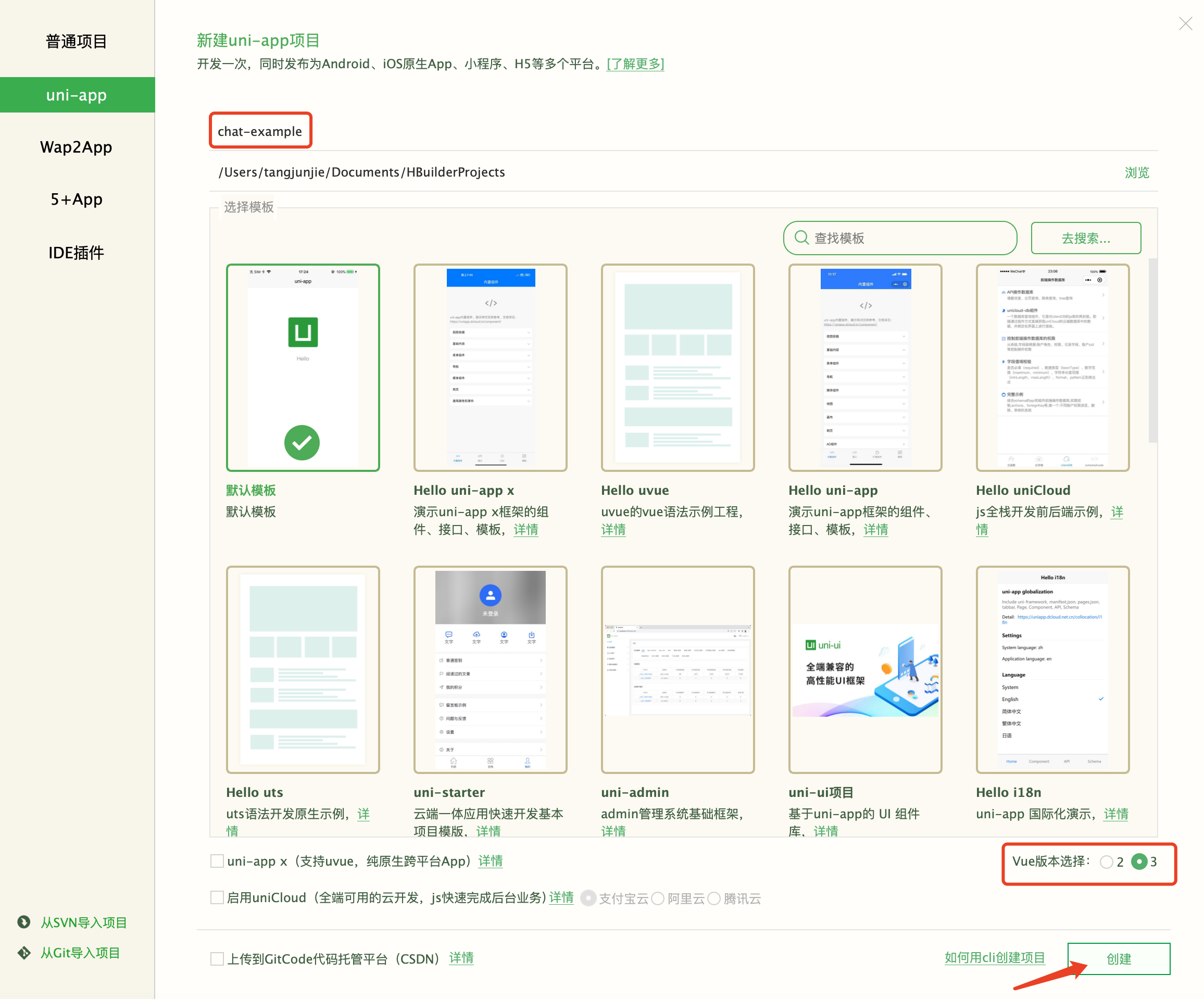
Task: Enable the uniCloud checkbox
Action: (217, 897)
